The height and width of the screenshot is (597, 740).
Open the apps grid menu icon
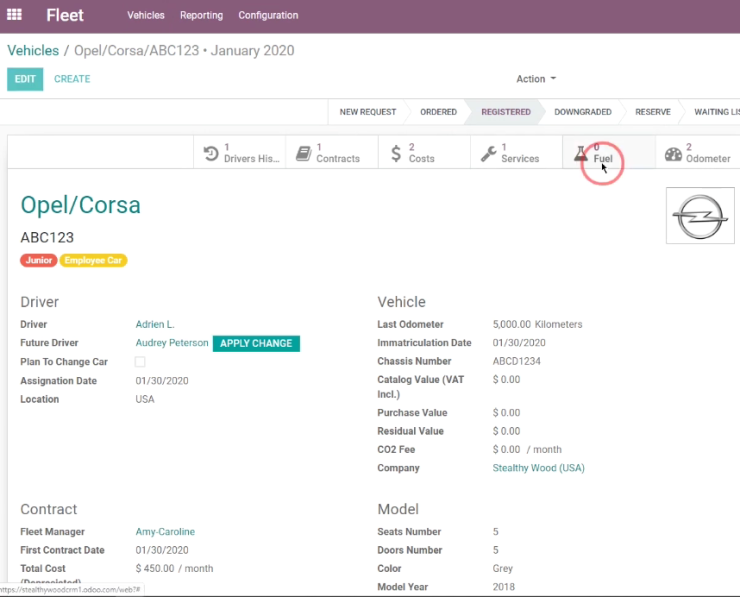pyautogui.click(x=14, y=15)
